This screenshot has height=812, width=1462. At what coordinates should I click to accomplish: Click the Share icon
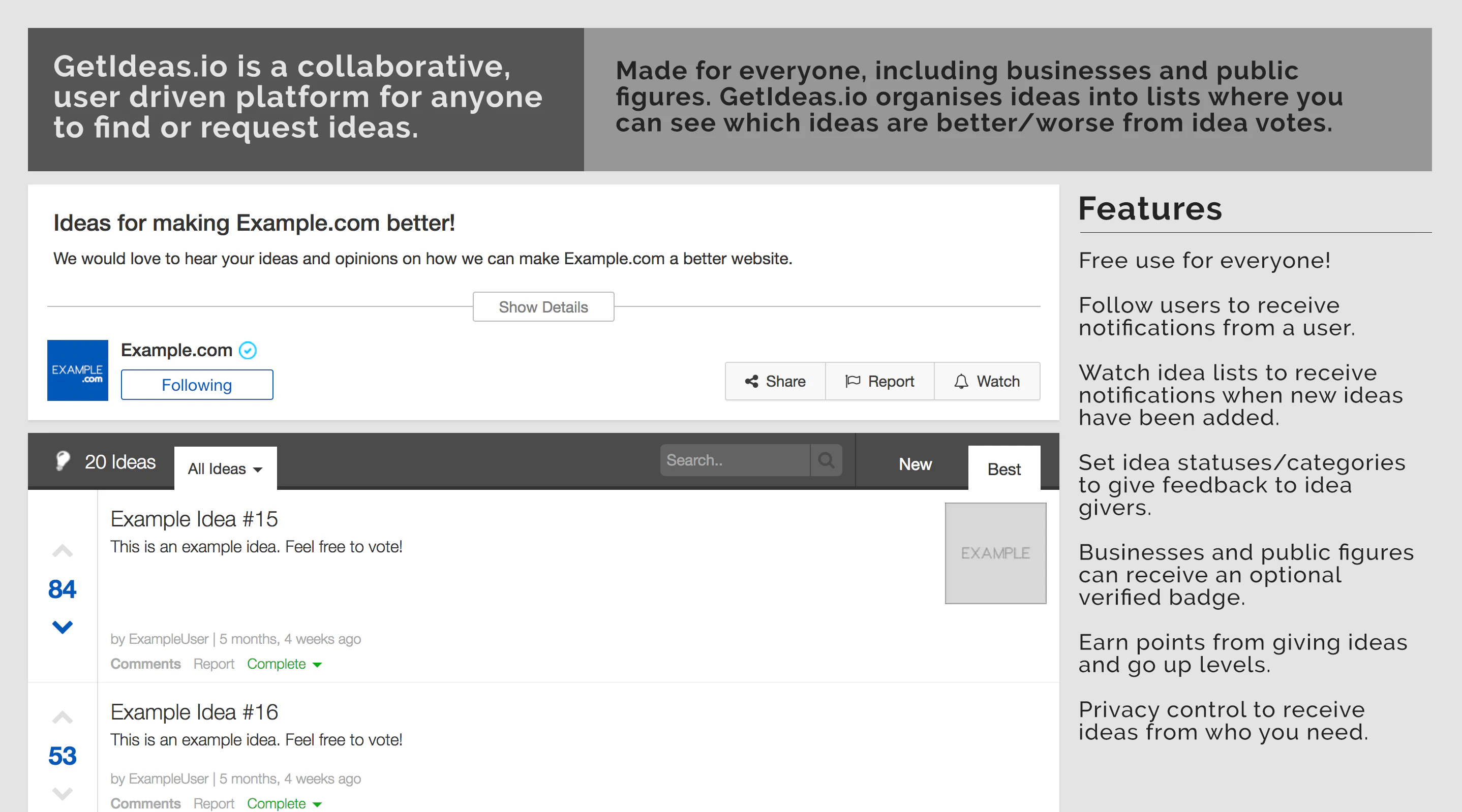point(752,381)
